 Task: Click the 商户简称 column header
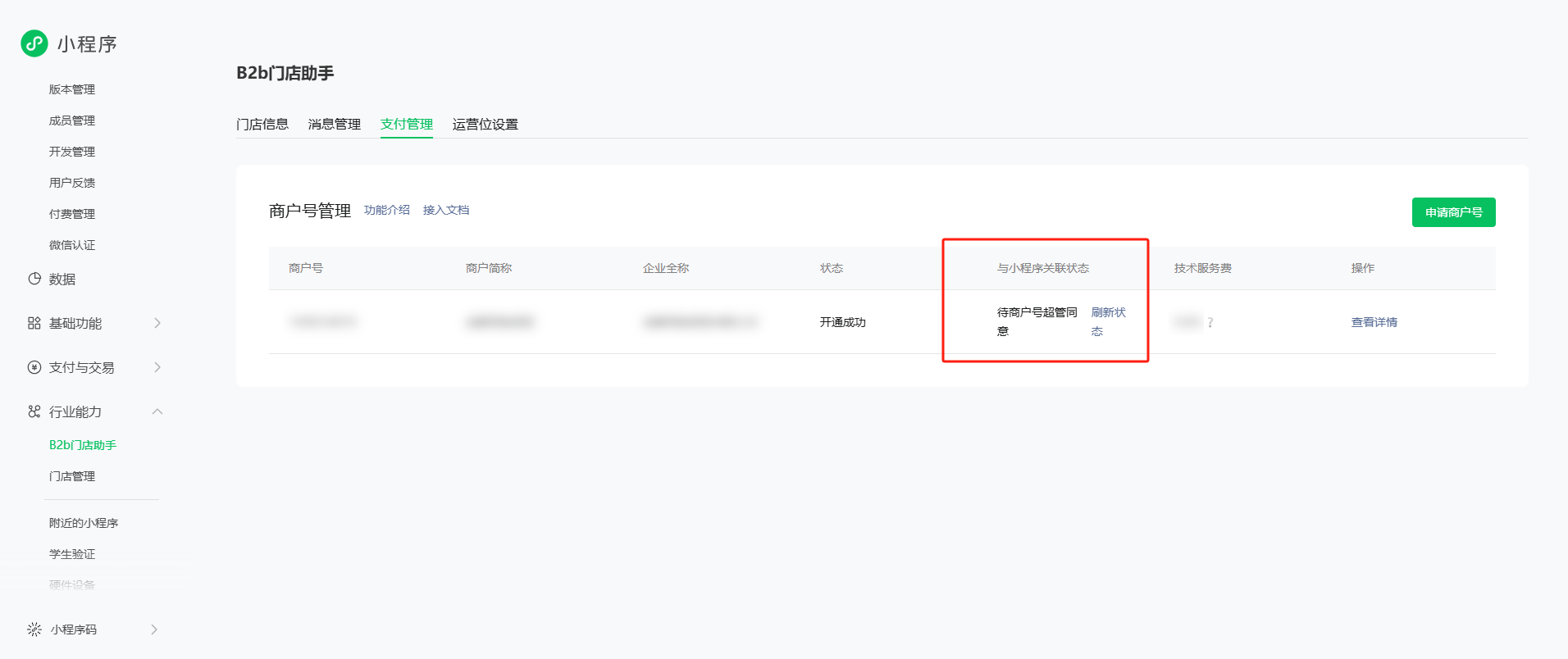pyautogui.click(x=489, y=268)
